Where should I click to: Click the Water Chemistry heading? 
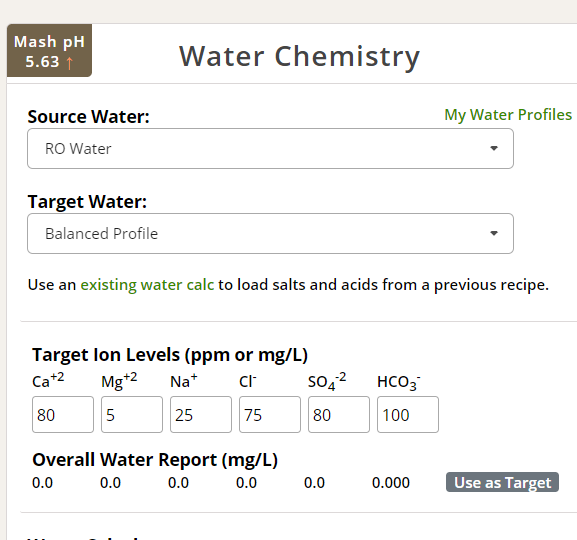coord(299,57)
